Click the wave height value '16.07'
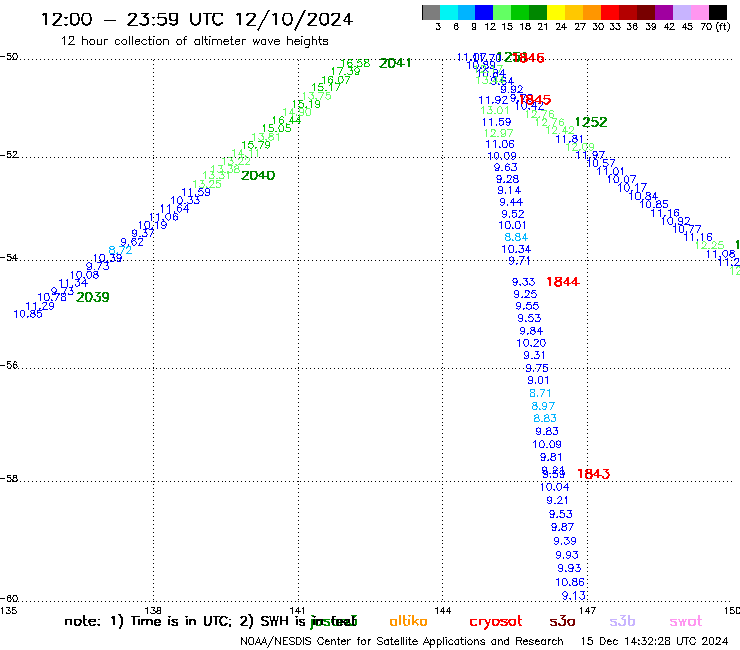The height and width of the screenshot is (650, 740). [x=336, y=80]
